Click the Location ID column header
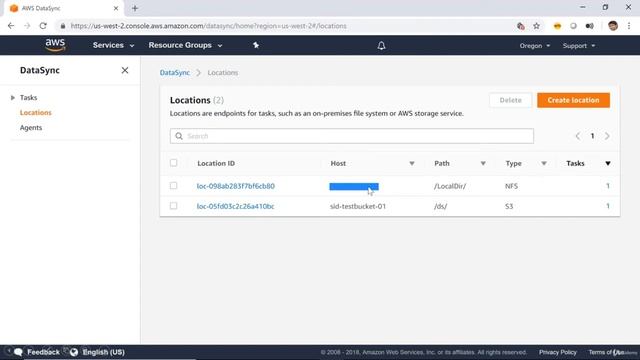Viewport: 640px width, 360px height. pos(216,163)
